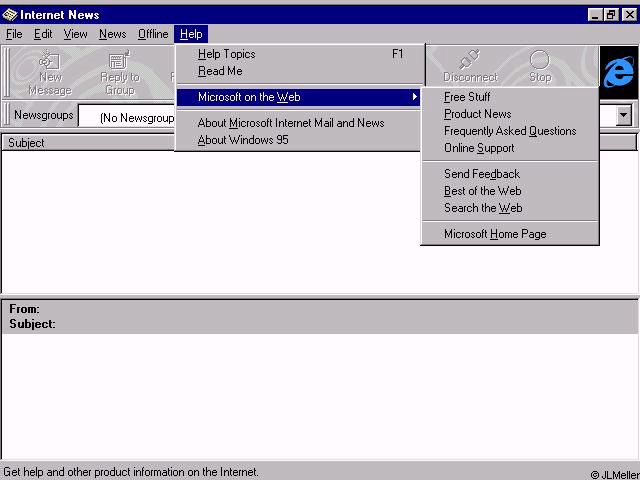Image resolution: width=640 pixels, height=480 pixels.
Task: Open About Microsoft Internet Mail and News
Action: tap(298, 123)
